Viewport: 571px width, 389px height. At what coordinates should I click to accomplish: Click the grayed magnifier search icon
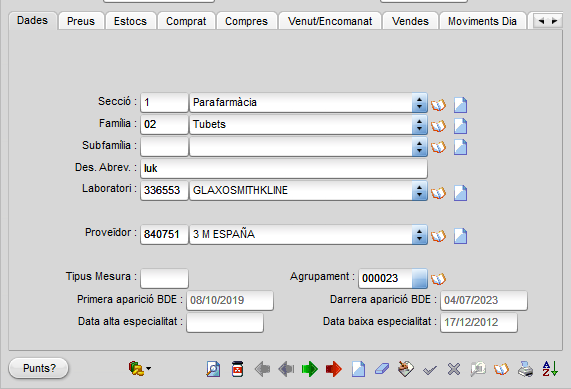point(478,369)
